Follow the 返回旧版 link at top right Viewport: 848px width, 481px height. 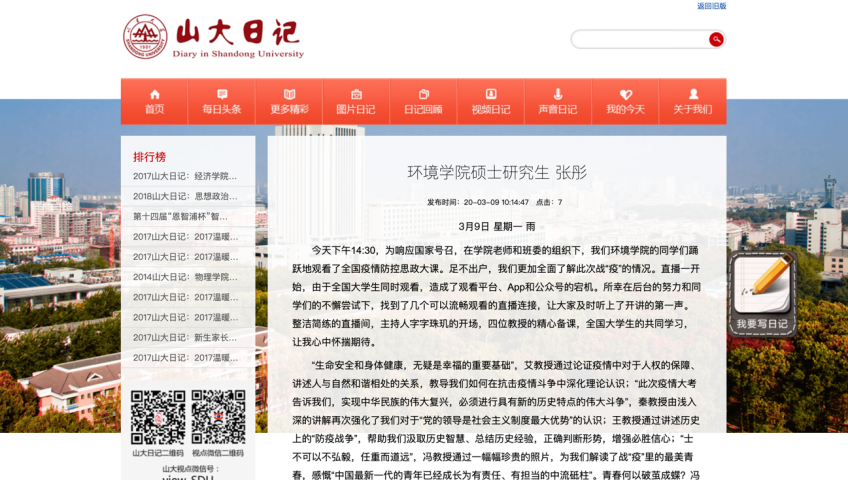click(711, 6)
